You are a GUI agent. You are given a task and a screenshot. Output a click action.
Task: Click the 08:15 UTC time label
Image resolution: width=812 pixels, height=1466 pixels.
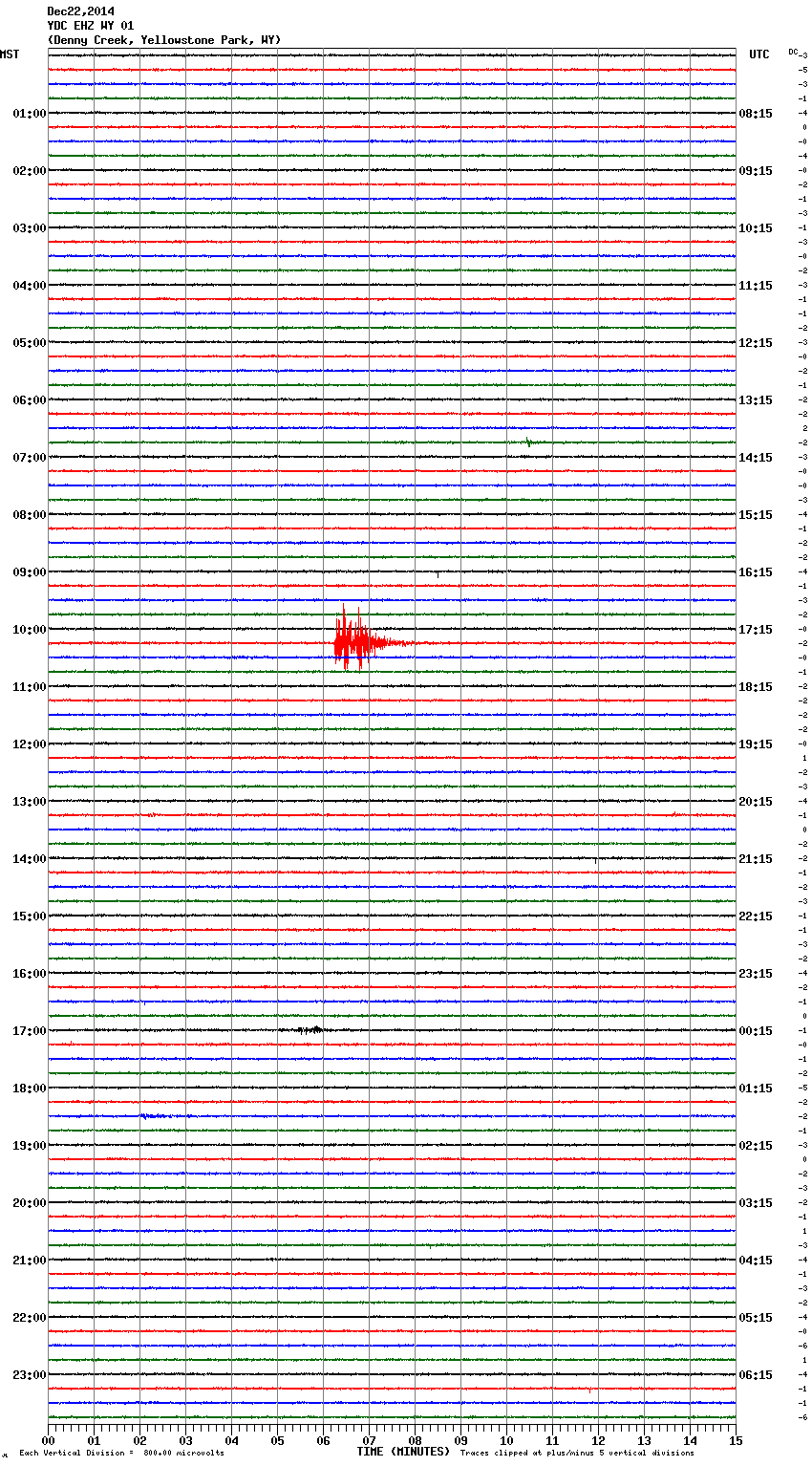[x=756, y=114]
